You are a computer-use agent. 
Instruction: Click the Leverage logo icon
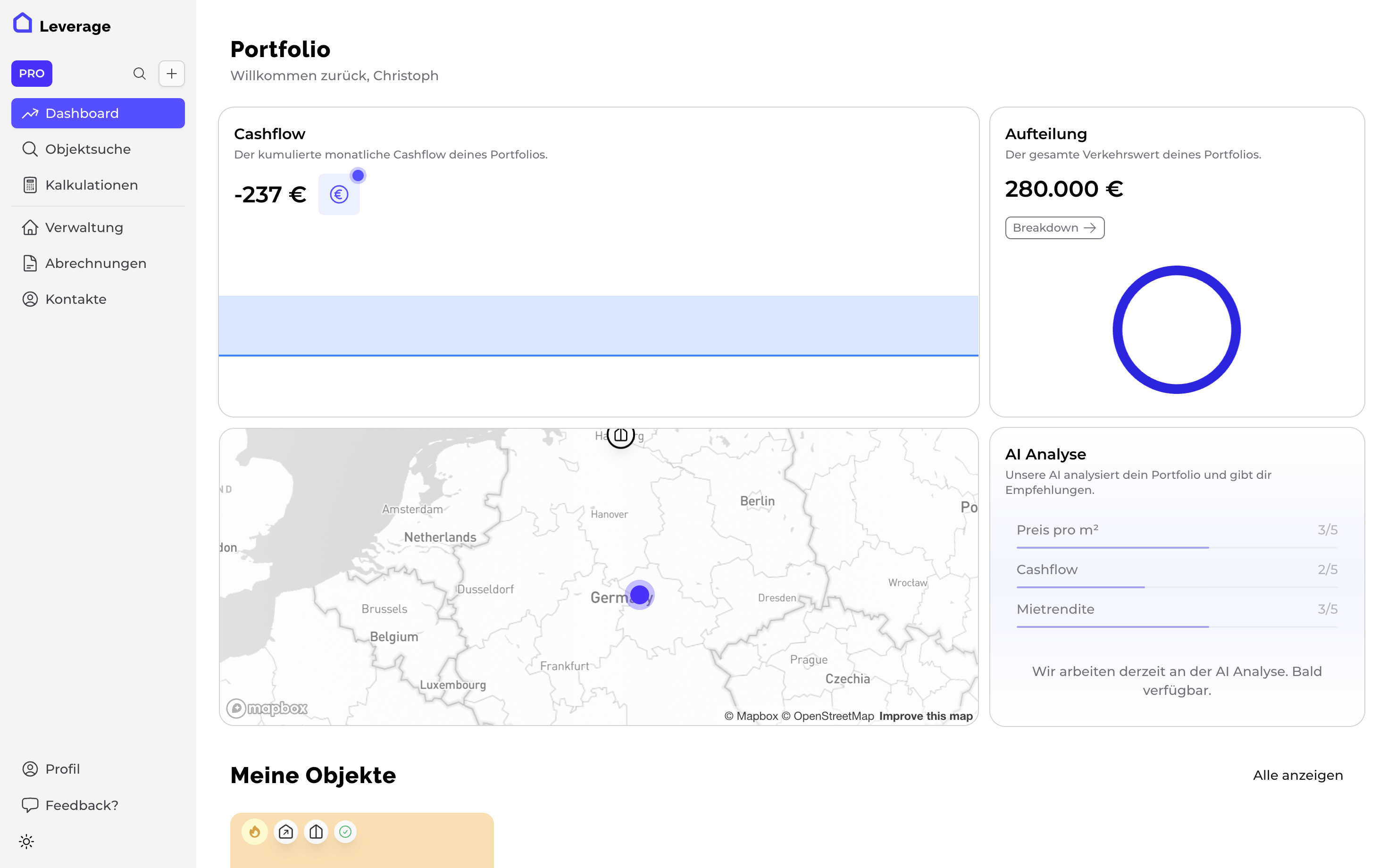click(x=22, y=24)
